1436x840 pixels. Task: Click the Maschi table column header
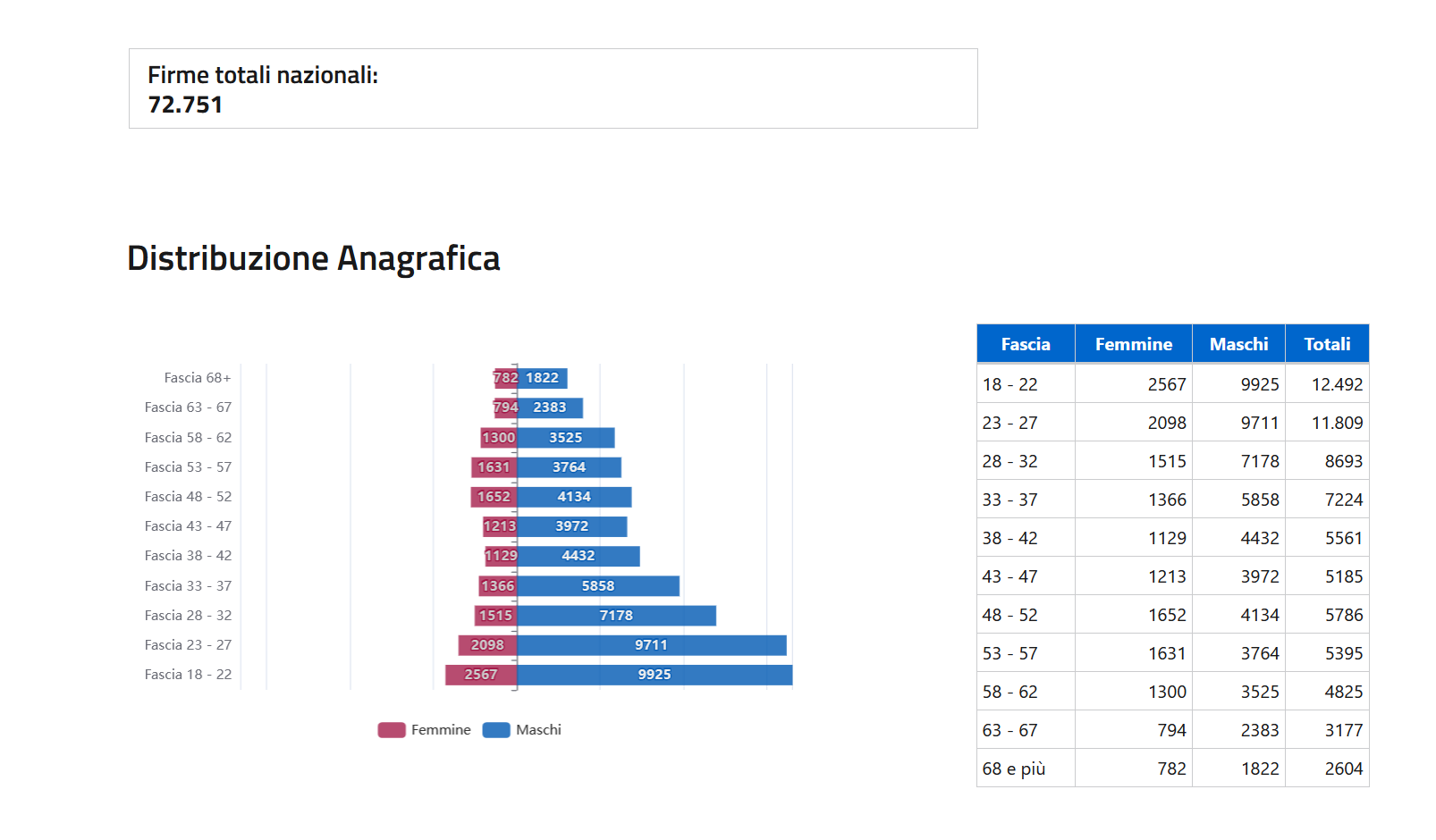pyautogui.click(x=1238, y=344)
